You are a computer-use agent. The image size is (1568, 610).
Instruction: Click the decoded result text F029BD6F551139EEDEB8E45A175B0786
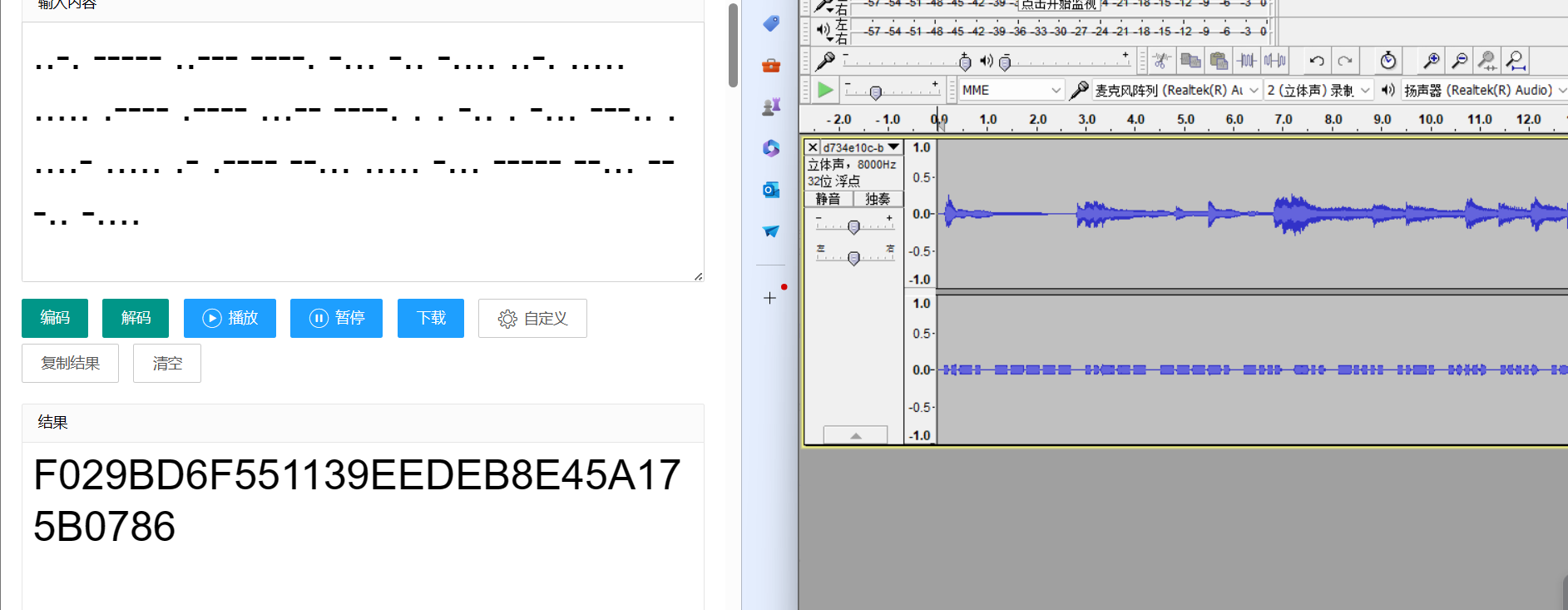[357, 500]
